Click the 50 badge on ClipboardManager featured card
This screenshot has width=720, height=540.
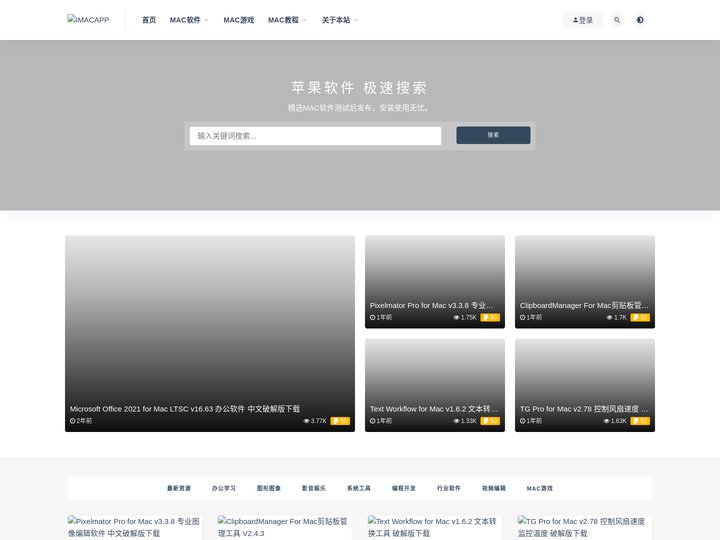click(x=640, y=317)
